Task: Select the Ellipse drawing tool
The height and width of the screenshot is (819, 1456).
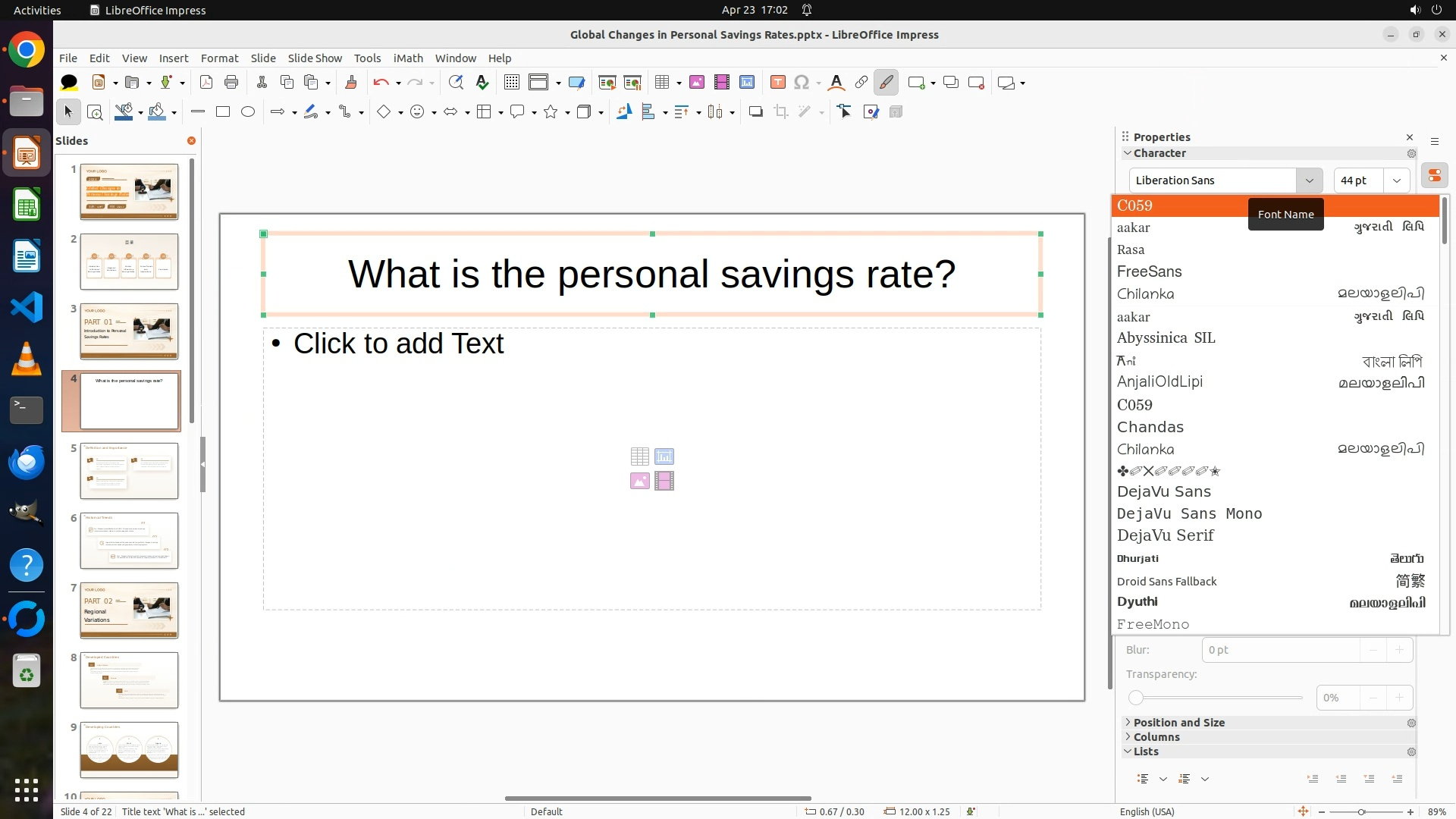Action: point(248,112)
